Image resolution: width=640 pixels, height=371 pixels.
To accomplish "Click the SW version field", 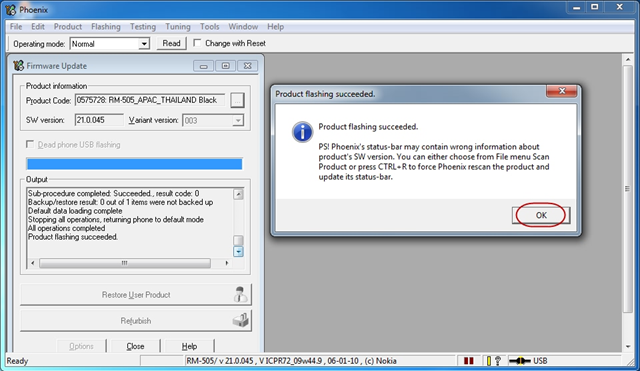I will (x=99, y=120).
